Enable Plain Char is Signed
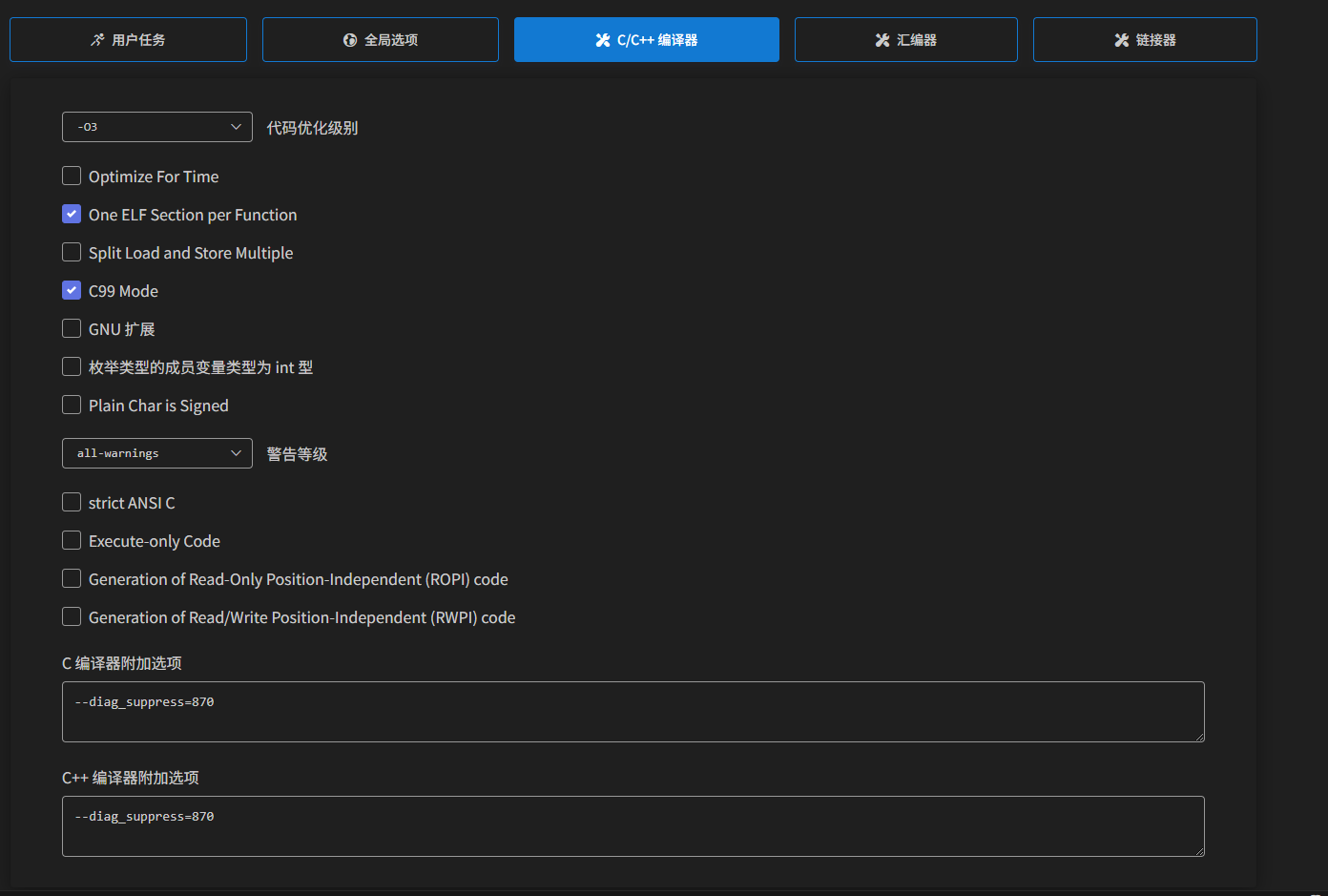This screenshot has width=1328, height=896. (x=72, y=405)
